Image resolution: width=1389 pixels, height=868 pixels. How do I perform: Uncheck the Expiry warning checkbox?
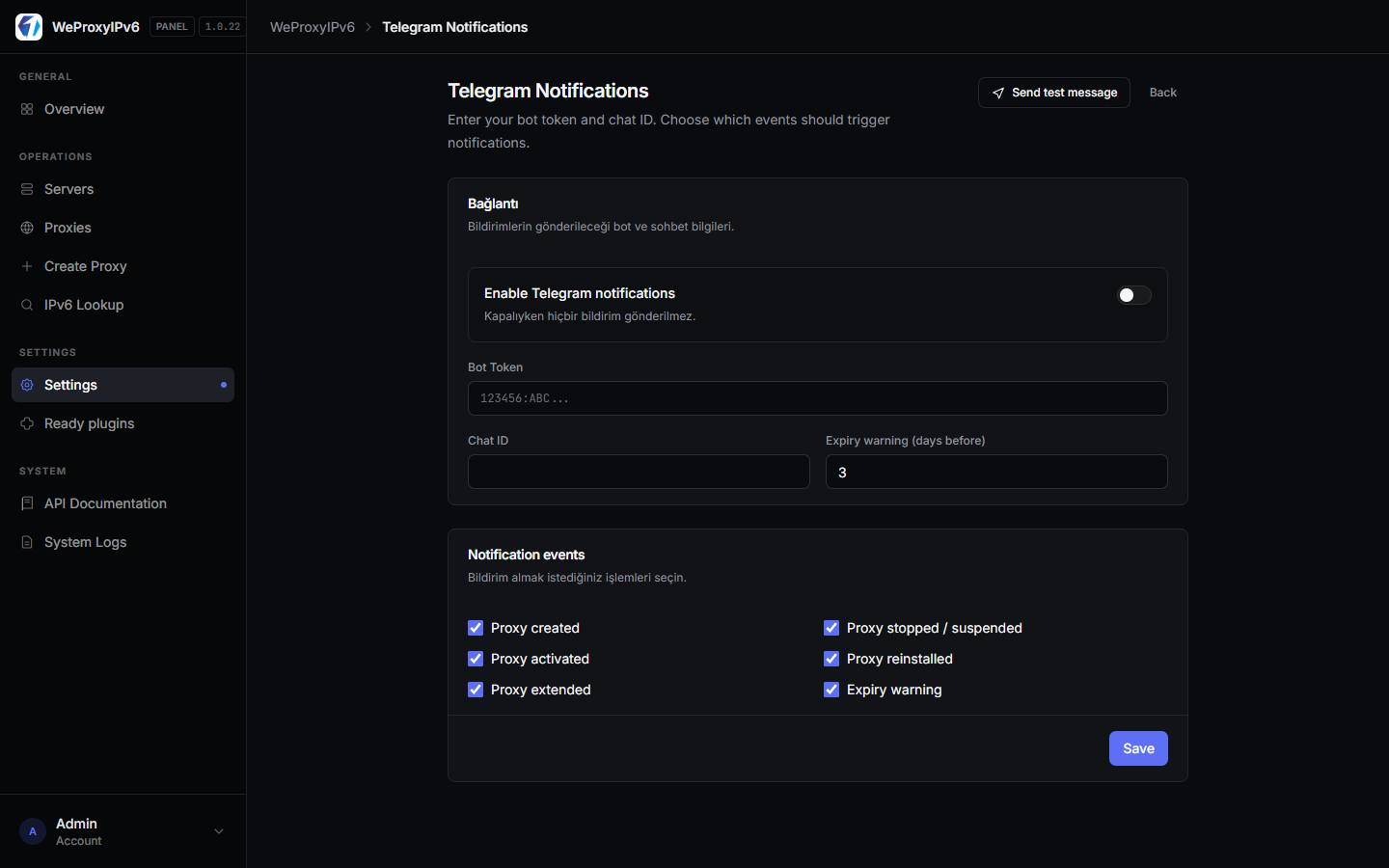pyautogui.click(x=831, y=690)
